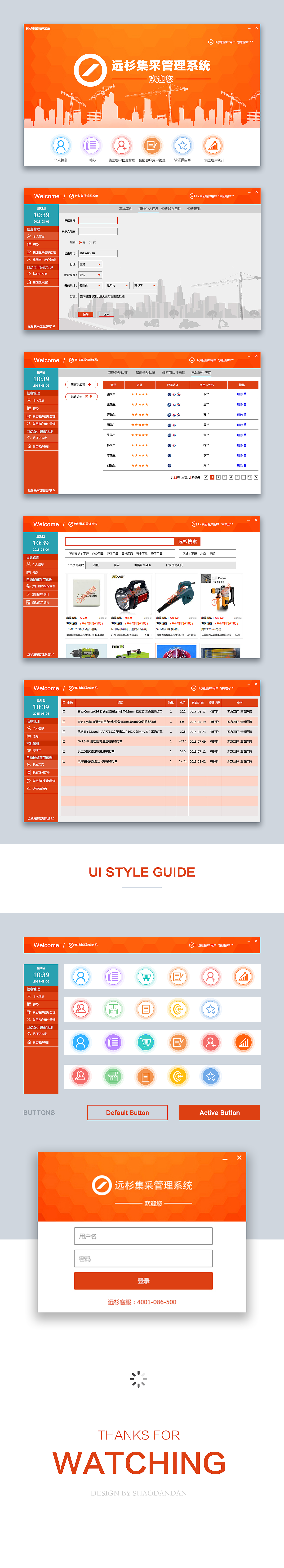Click filled purple list icon in style guide
The image size is (284, 1568).
(x=113, y=1043)
